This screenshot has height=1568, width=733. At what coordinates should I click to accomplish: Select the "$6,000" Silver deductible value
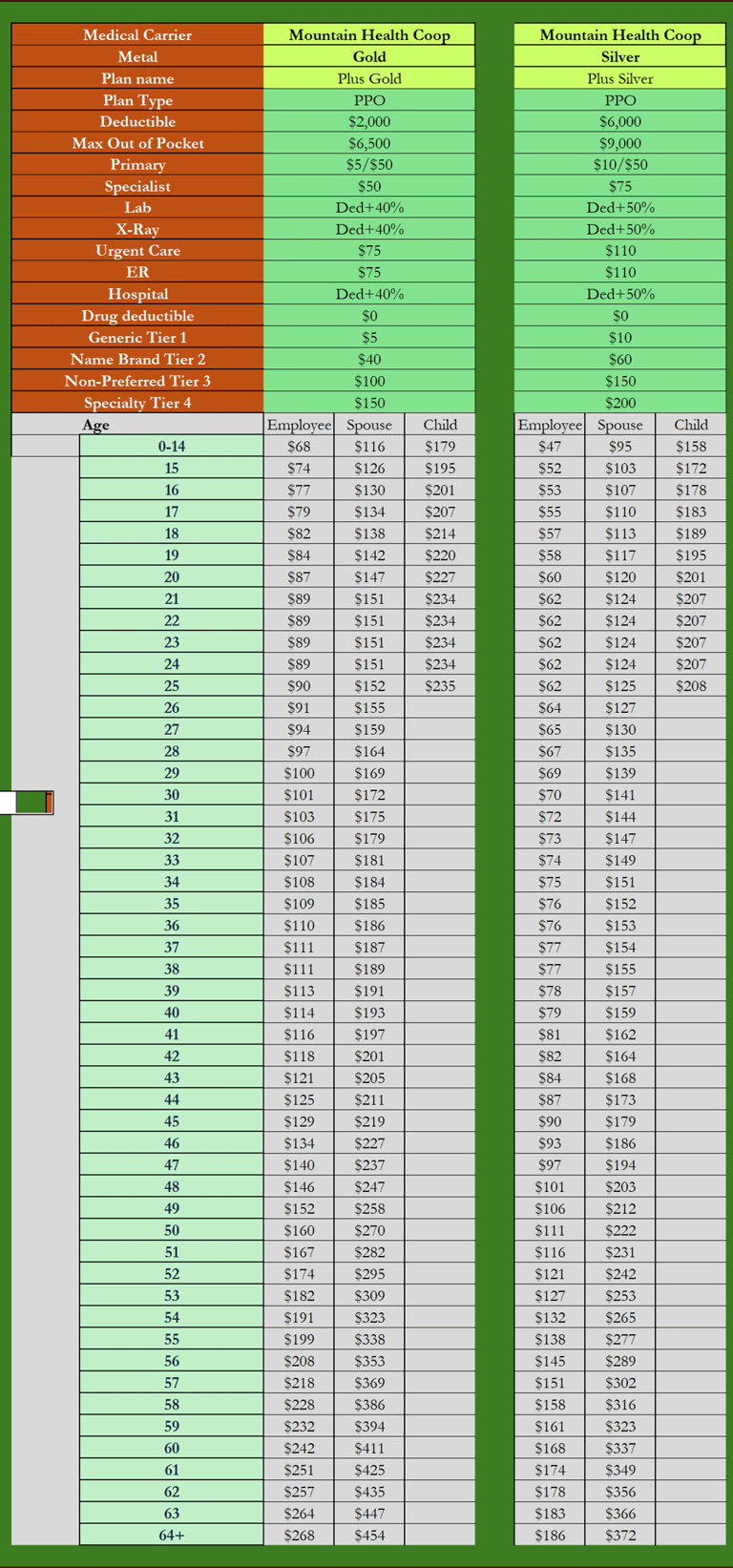pos(620,121)
